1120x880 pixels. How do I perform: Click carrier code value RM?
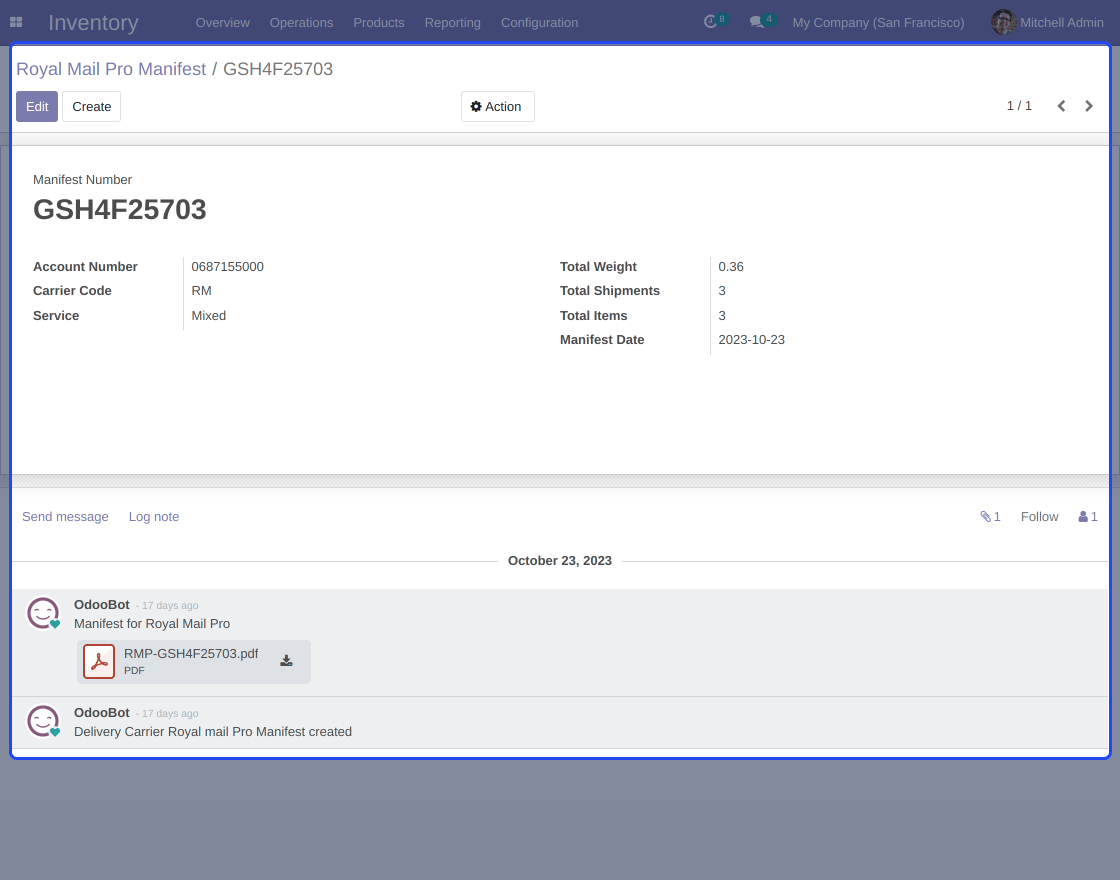201,291
